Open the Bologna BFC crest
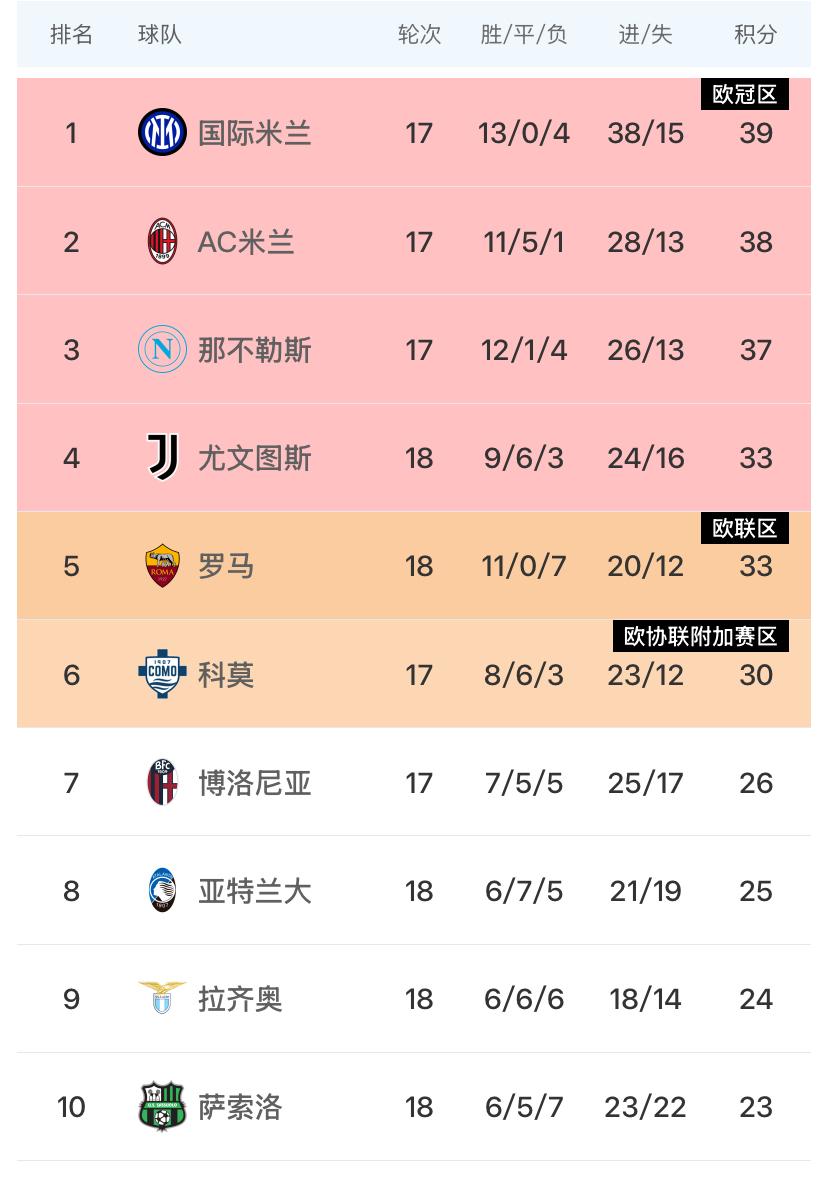Image resolution: width=828 pixels, height=1180 pixels. 162,783
